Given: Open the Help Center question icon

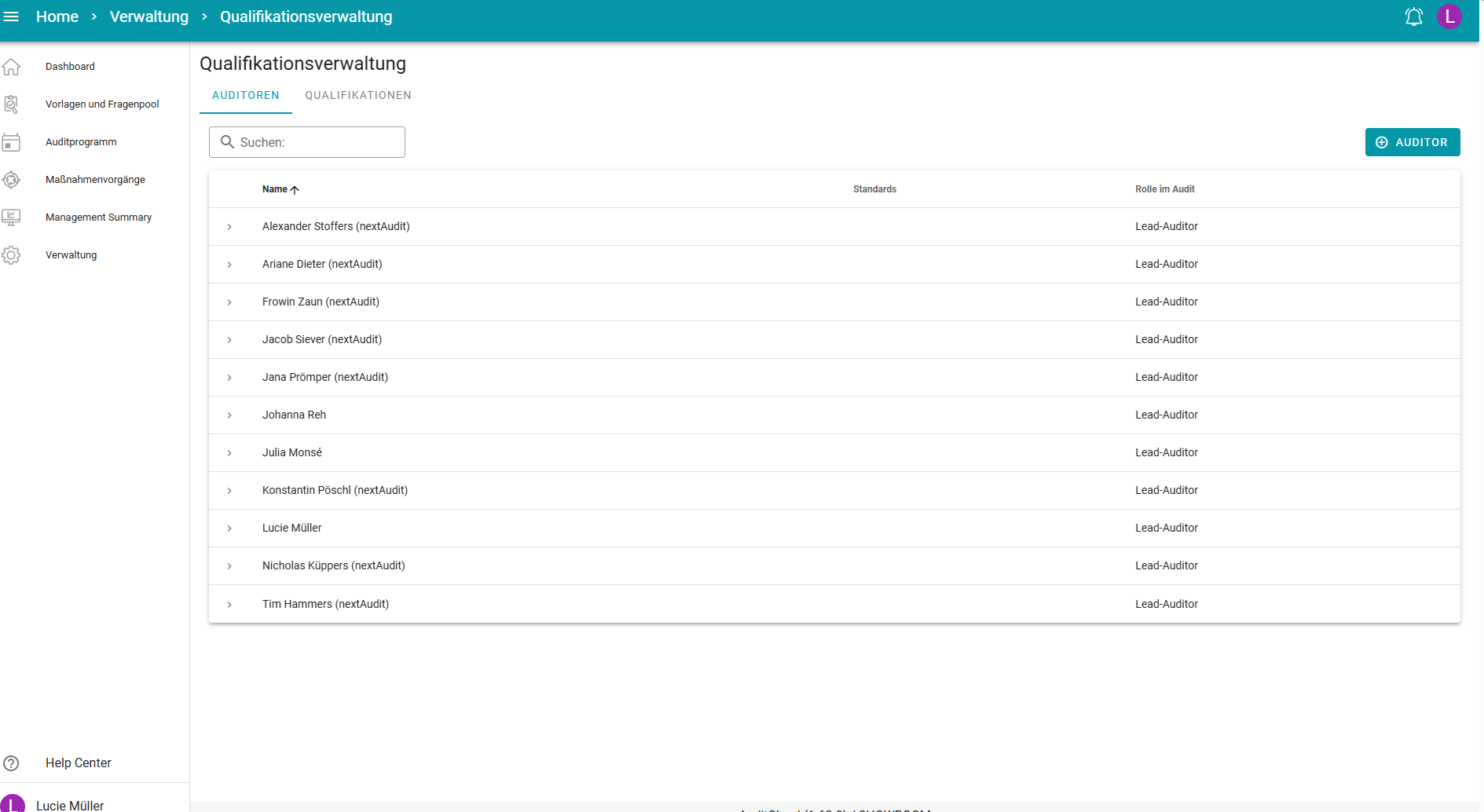Looking at the screenshot, I should tap(11, 763).
